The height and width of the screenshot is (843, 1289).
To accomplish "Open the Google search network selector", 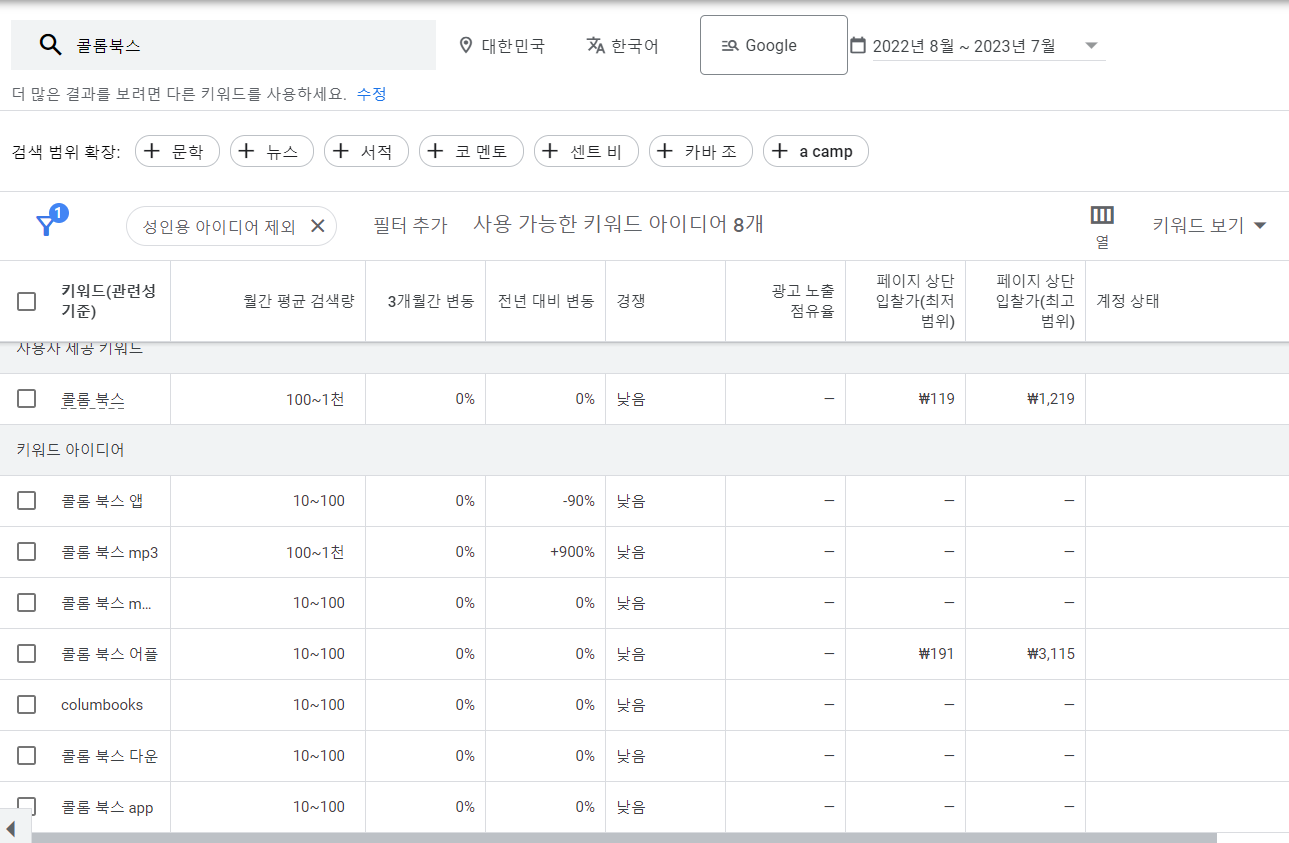I will coord(774,45).
